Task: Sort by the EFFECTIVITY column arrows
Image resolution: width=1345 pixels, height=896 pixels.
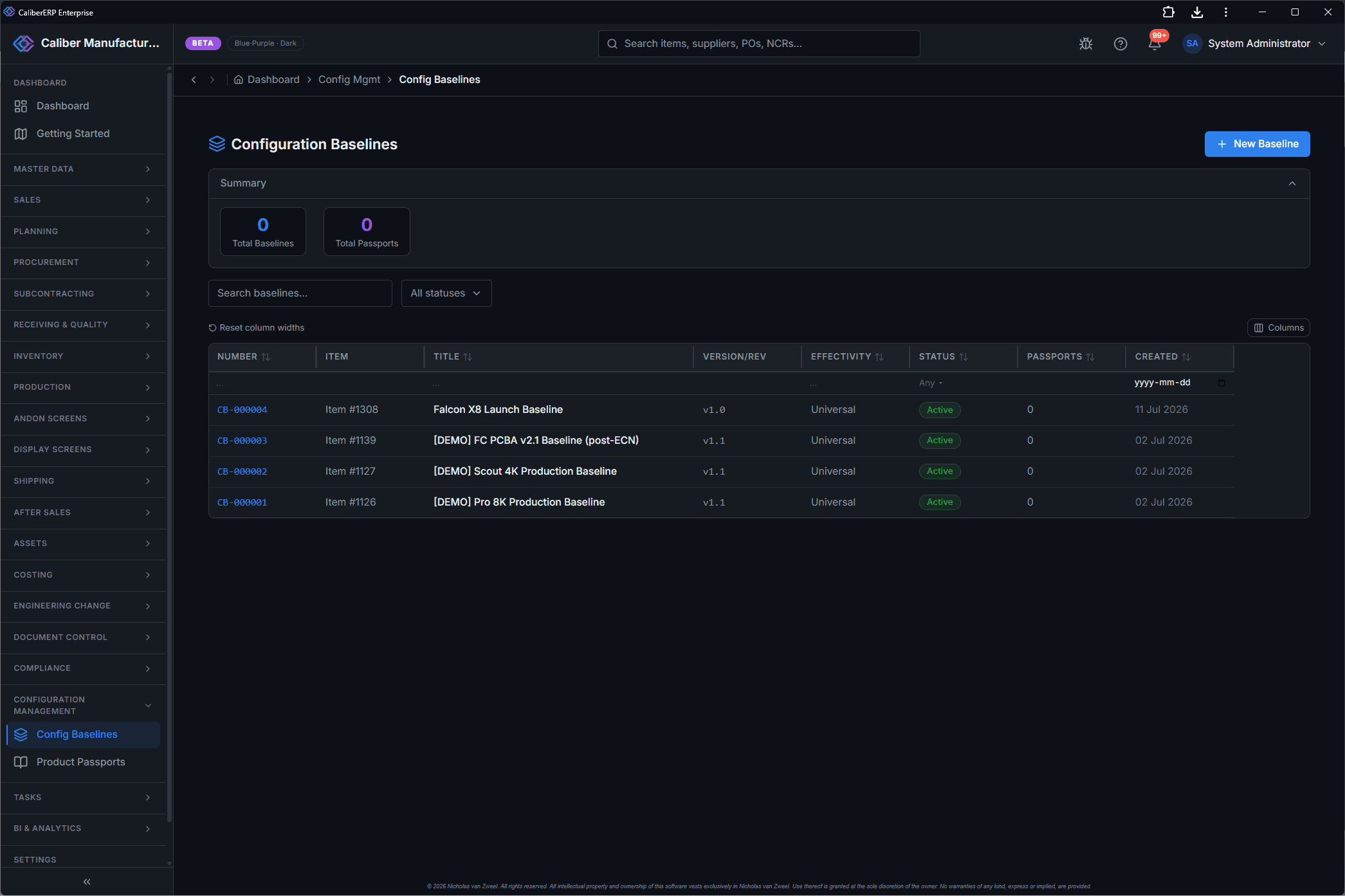Action: [879, 357]
